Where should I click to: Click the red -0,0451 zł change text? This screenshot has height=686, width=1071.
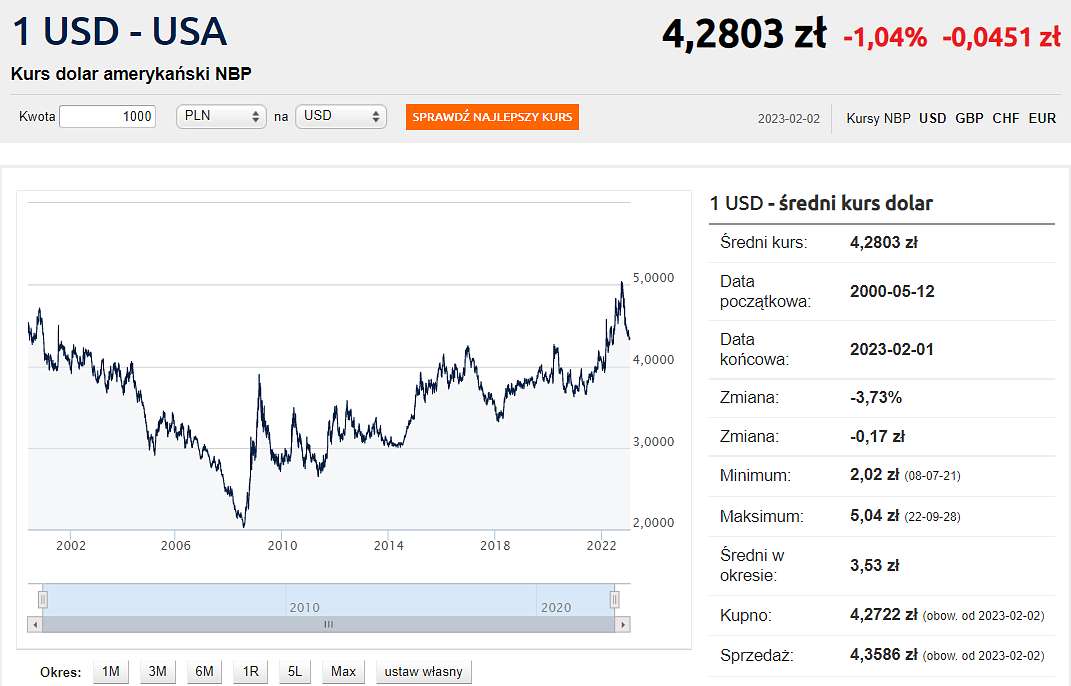pos(1001,37)
